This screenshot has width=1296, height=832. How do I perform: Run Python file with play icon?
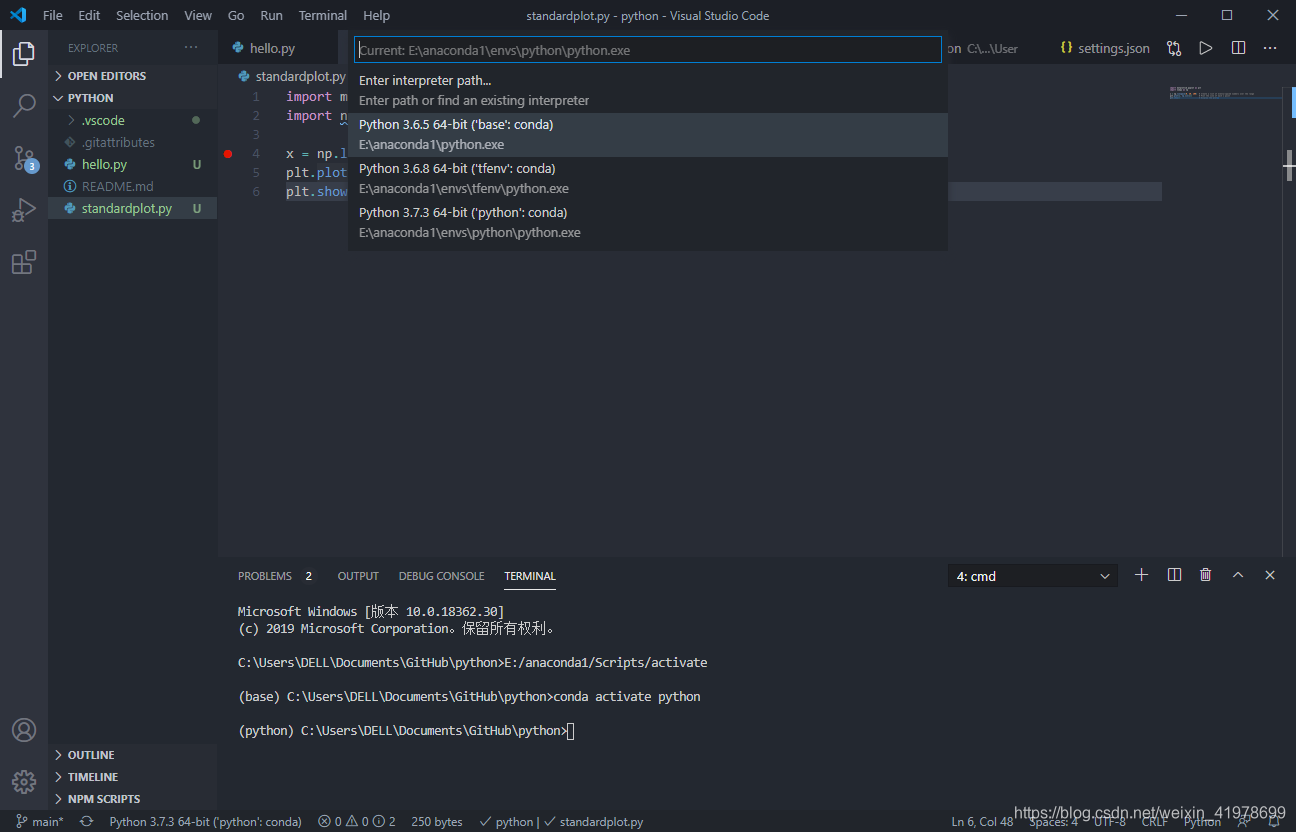(1206, 48)
